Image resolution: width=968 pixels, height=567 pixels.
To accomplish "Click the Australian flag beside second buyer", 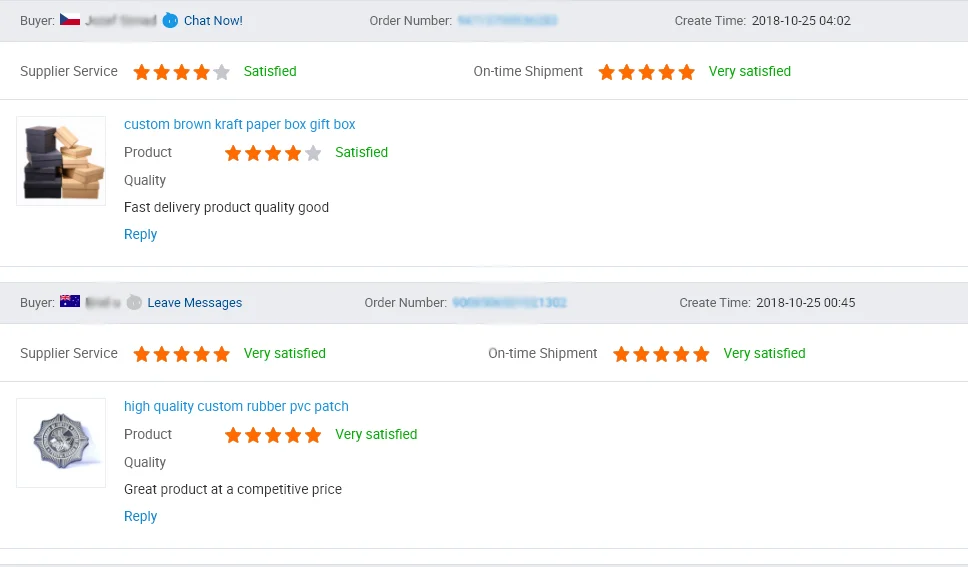I will (70, 302).
